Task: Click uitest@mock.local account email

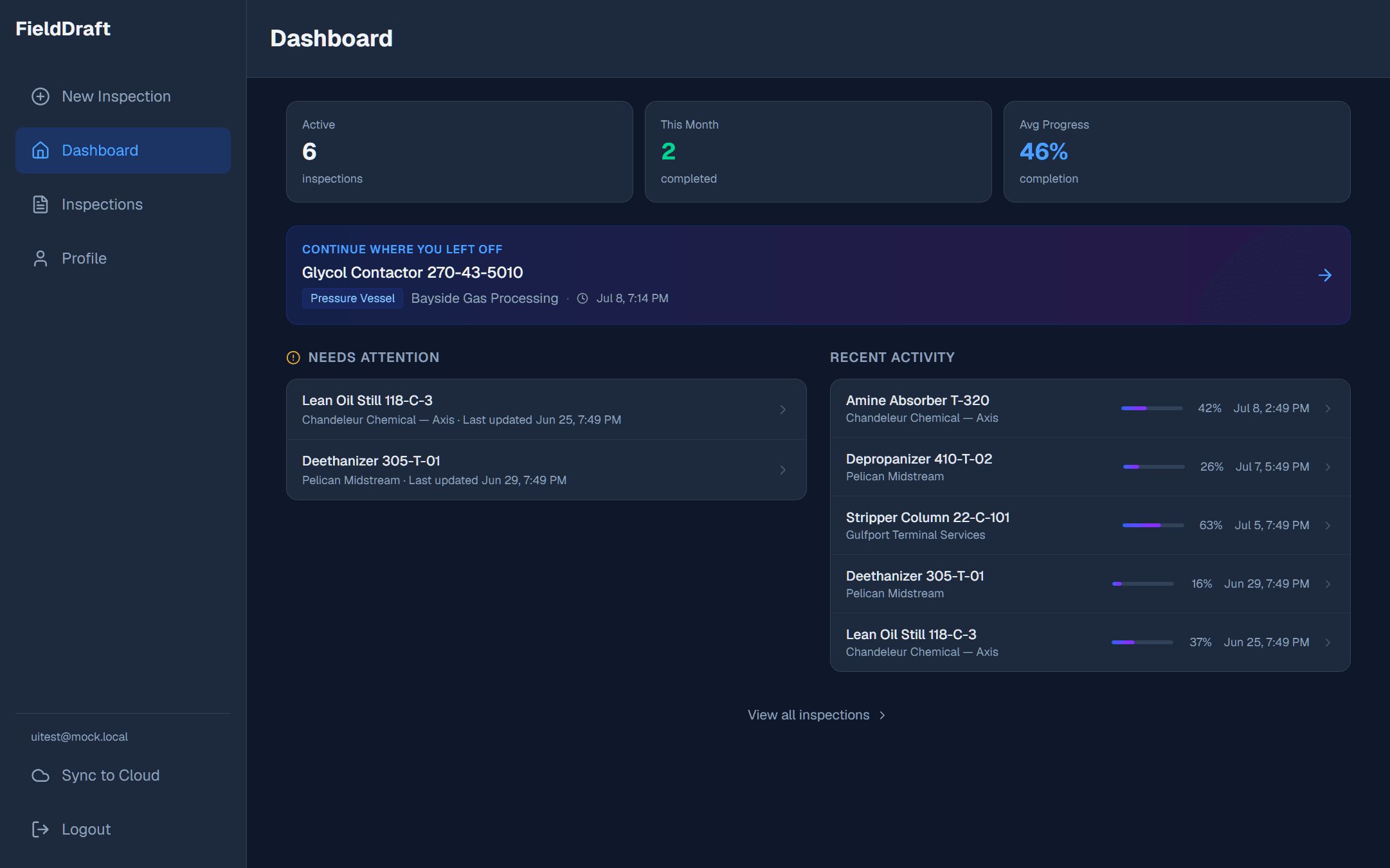Action: tap(80, 737)
